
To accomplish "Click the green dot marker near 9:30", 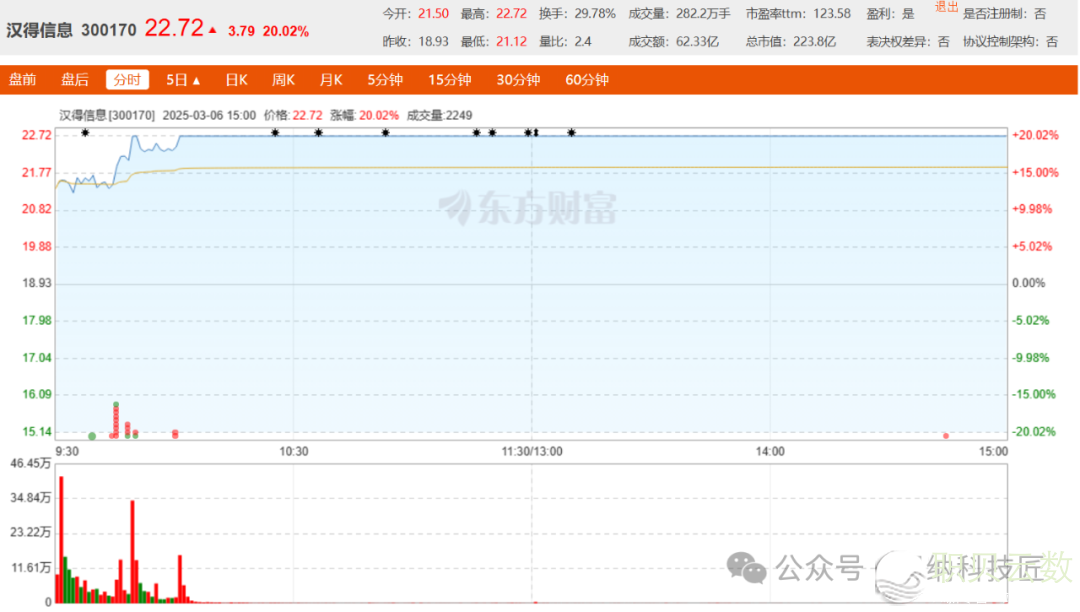I will [x=92, y=436].
